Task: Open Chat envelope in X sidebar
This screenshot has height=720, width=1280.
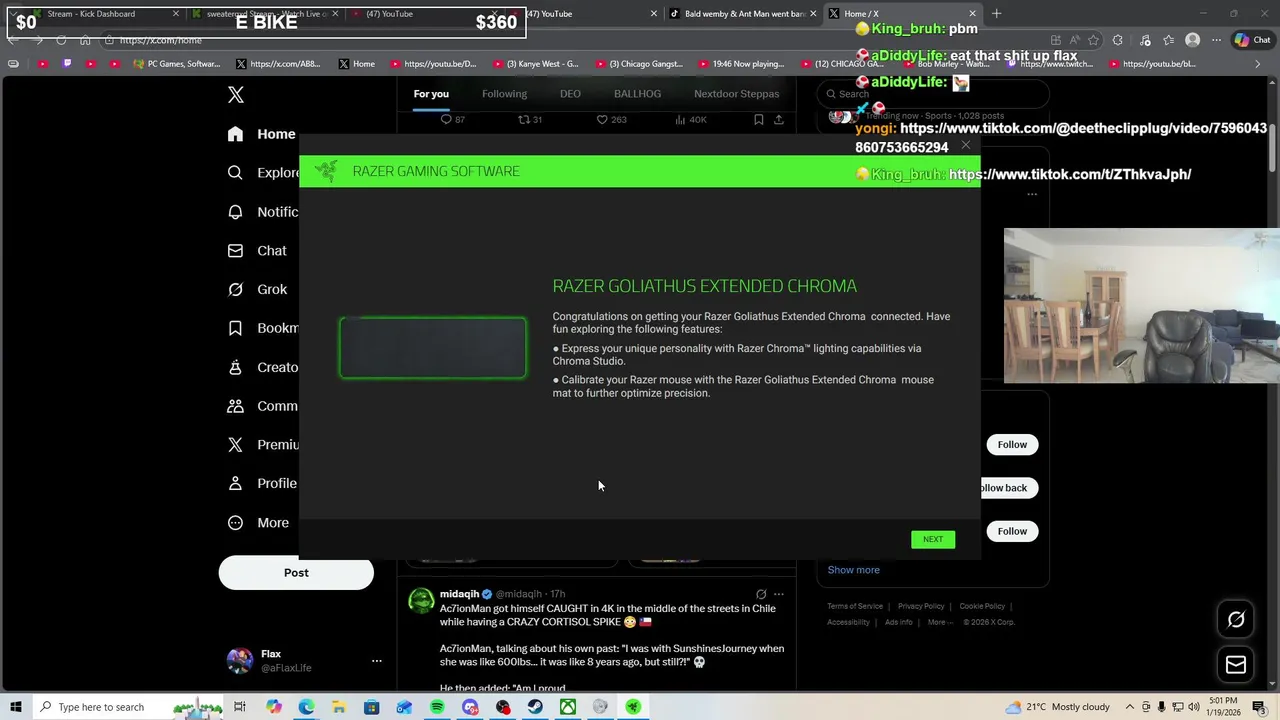Action: point(235,251)
